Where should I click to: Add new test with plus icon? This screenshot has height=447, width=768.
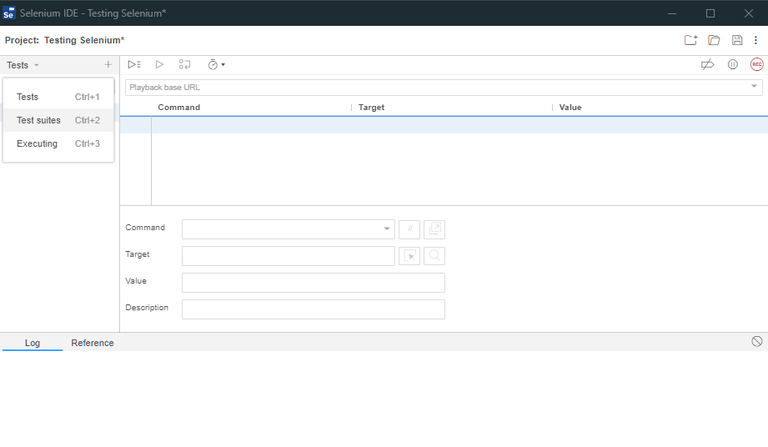point(108,65)
